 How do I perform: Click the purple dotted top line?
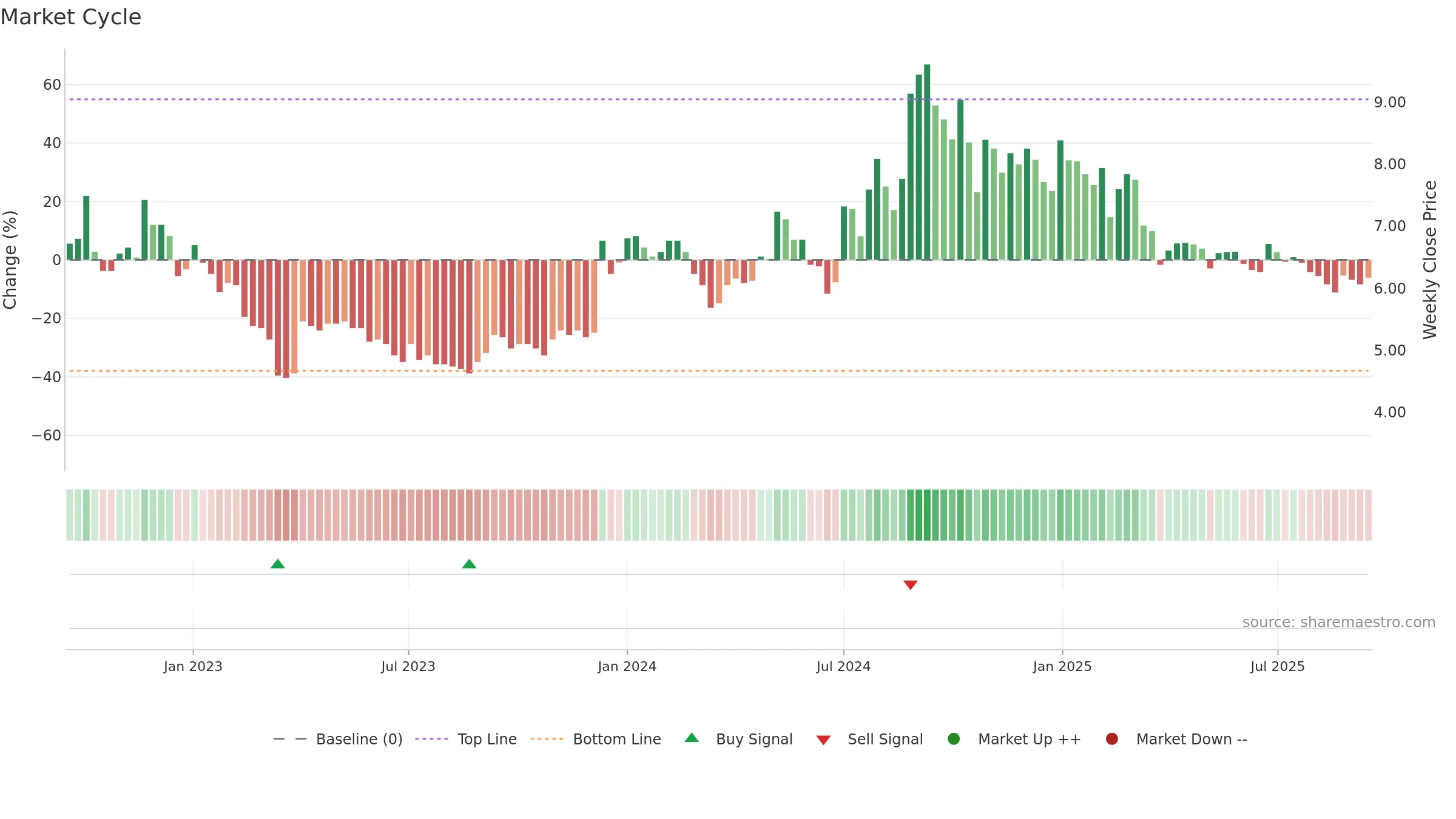pyautogui.click(x=719, y=99)
